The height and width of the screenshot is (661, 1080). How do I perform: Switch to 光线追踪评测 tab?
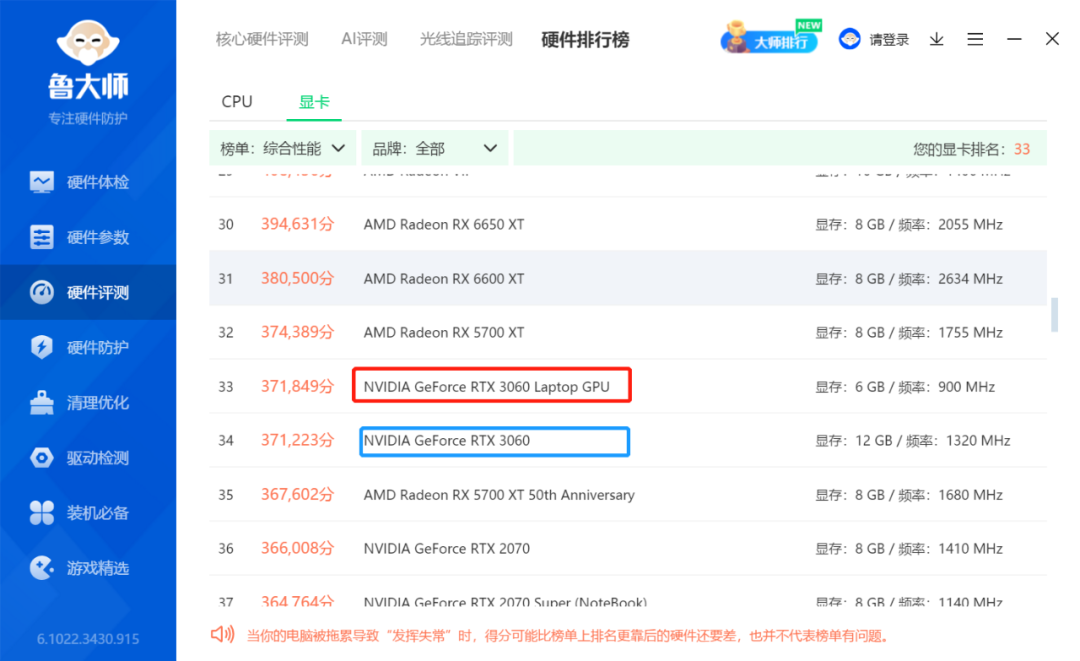(466, 39)
